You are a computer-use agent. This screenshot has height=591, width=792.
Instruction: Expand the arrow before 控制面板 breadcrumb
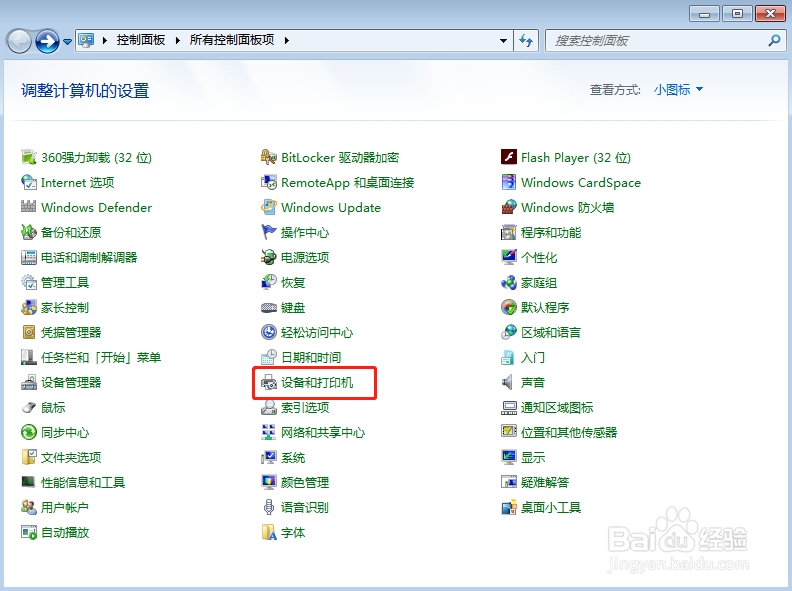tap(105, 40)
